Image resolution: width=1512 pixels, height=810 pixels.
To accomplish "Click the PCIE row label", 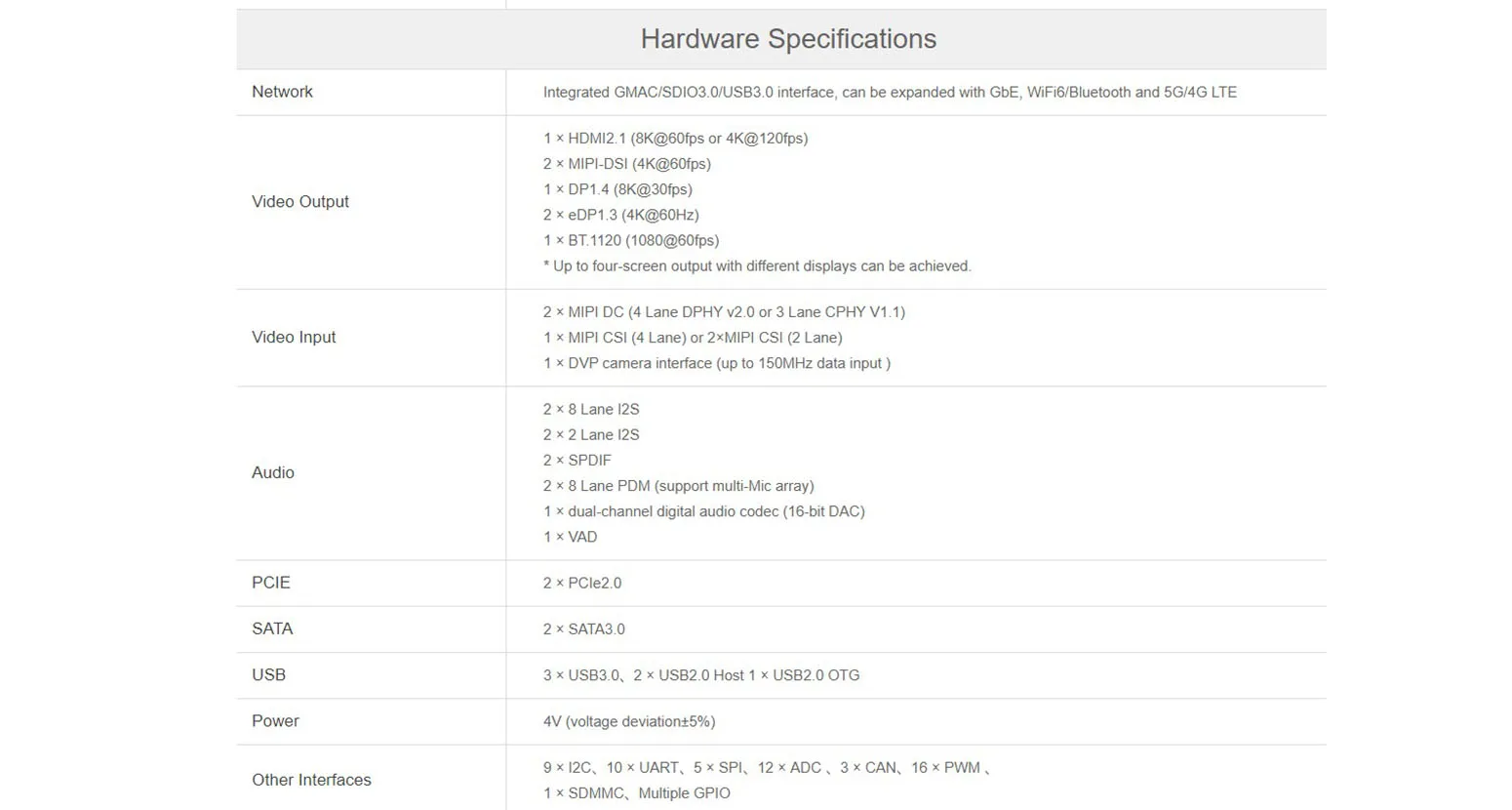I will point(270,583).
